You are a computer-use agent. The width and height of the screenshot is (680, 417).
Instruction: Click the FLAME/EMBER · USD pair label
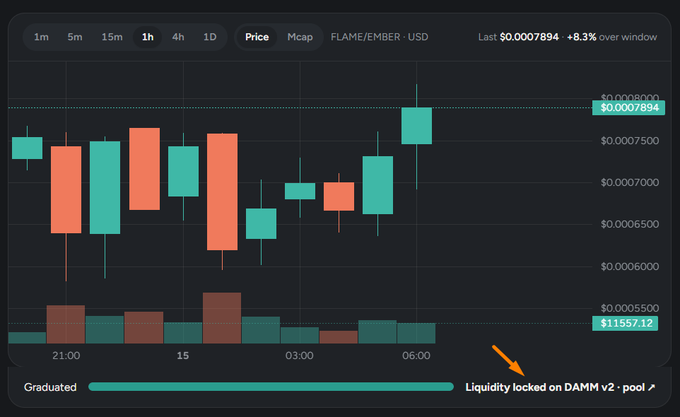(379, 37)
